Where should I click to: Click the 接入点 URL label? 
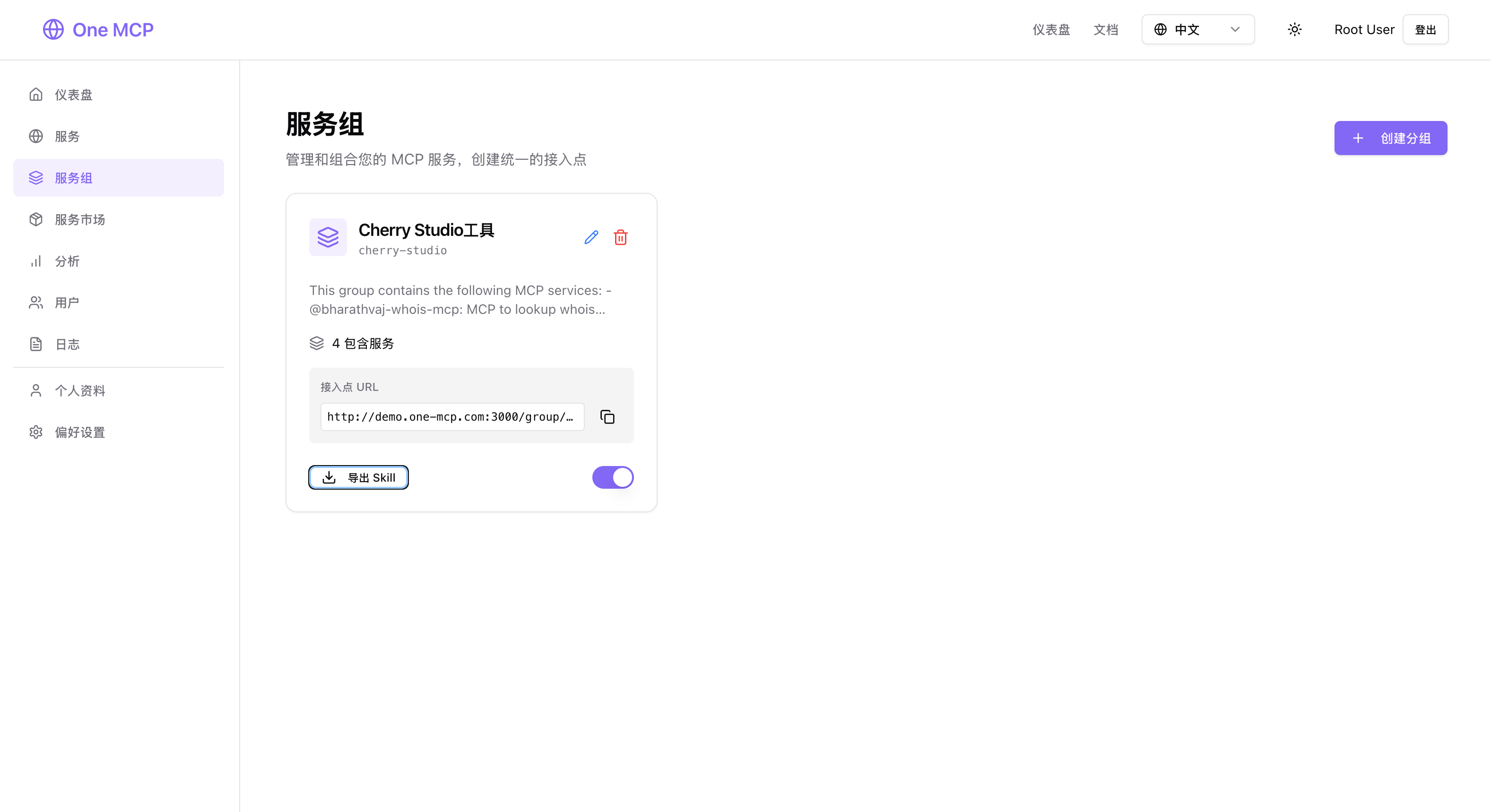click(350, 387)
